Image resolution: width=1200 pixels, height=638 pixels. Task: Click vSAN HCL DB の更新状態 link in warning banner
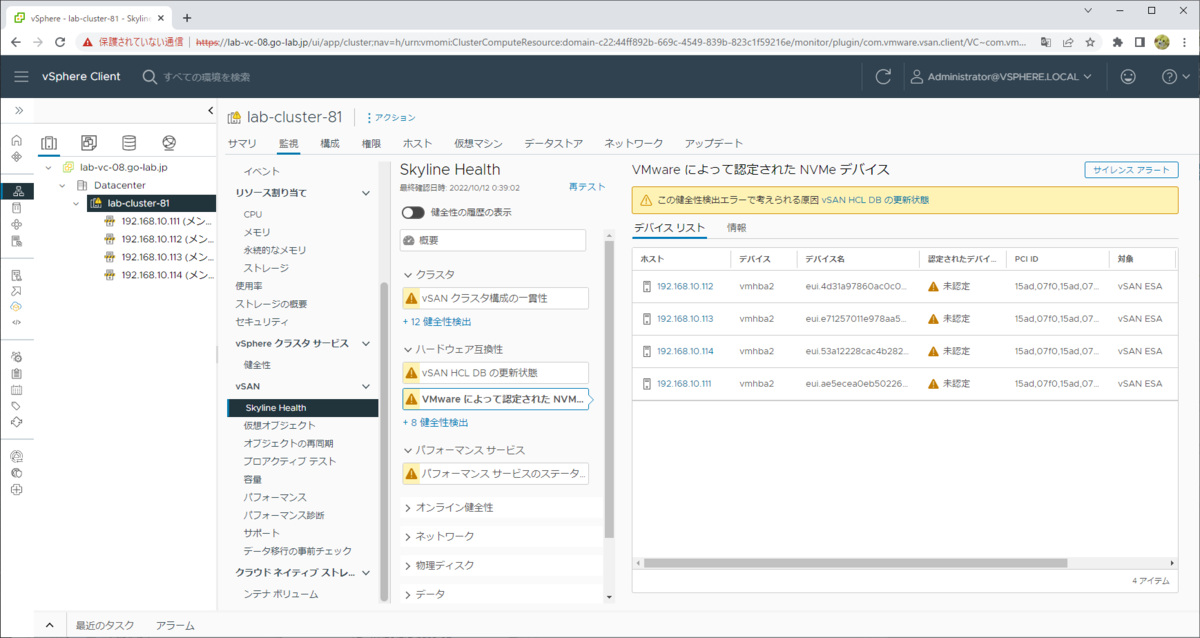[875, 200]
